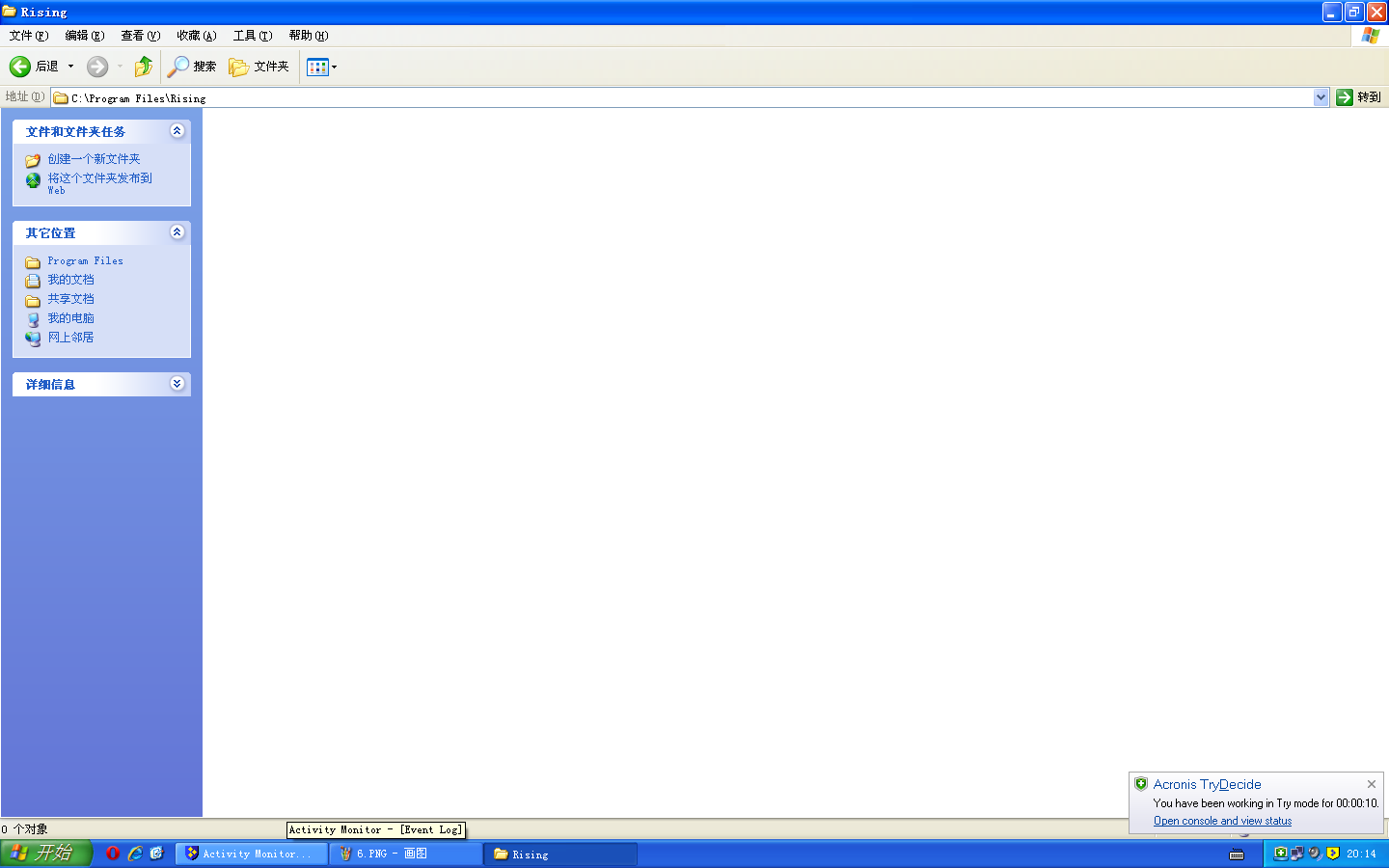Go up one folder level
The width and height of the screenshot is (1389, 868).
tap(144, 67)
